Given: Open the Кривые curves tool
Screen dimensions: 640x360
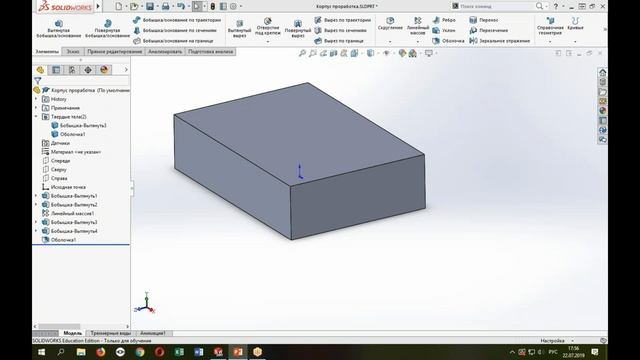Looking at the screenshot, I should [x=575, y=24].
